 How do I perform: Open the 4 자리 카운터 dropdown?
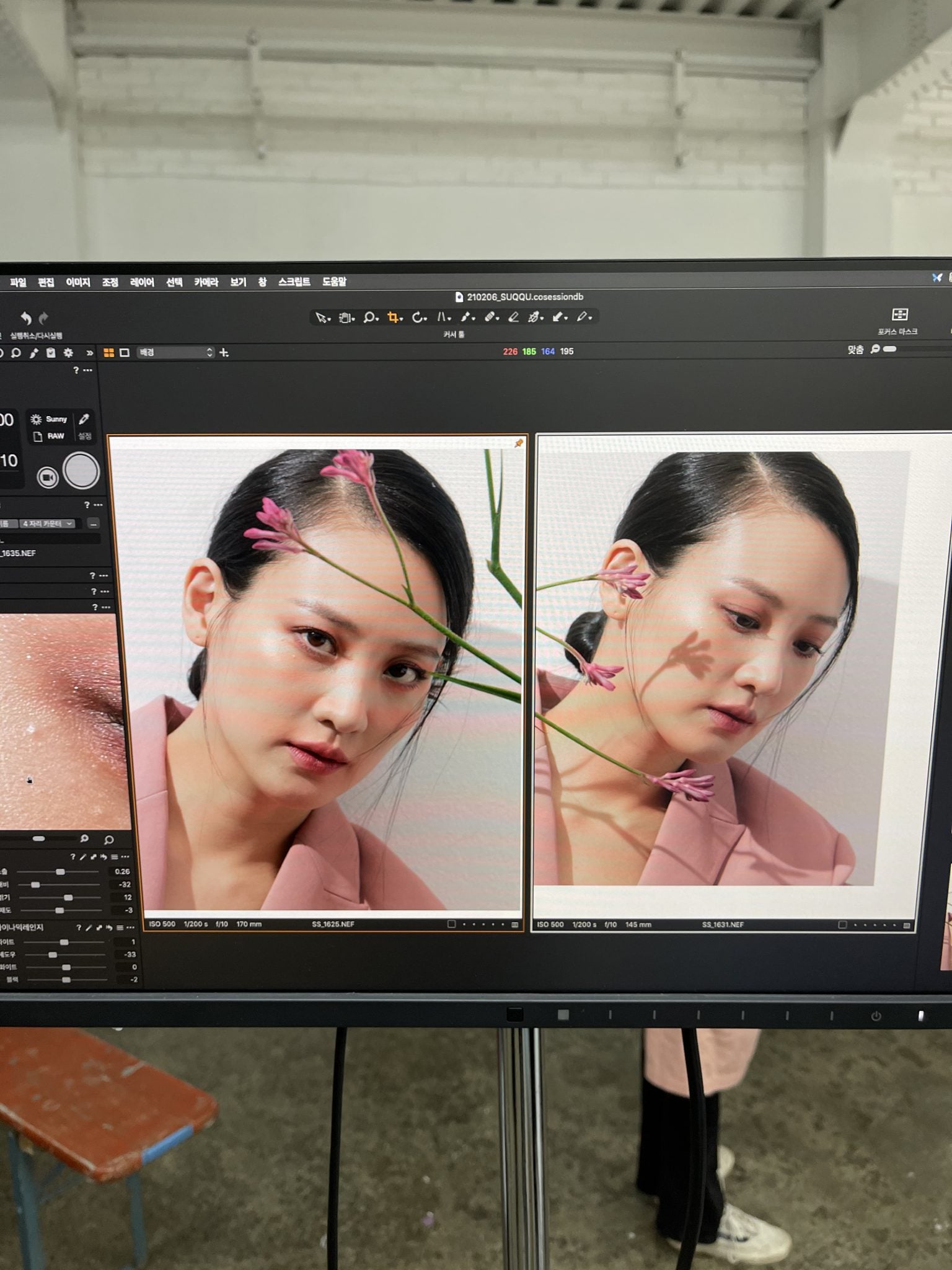[48, 524]
